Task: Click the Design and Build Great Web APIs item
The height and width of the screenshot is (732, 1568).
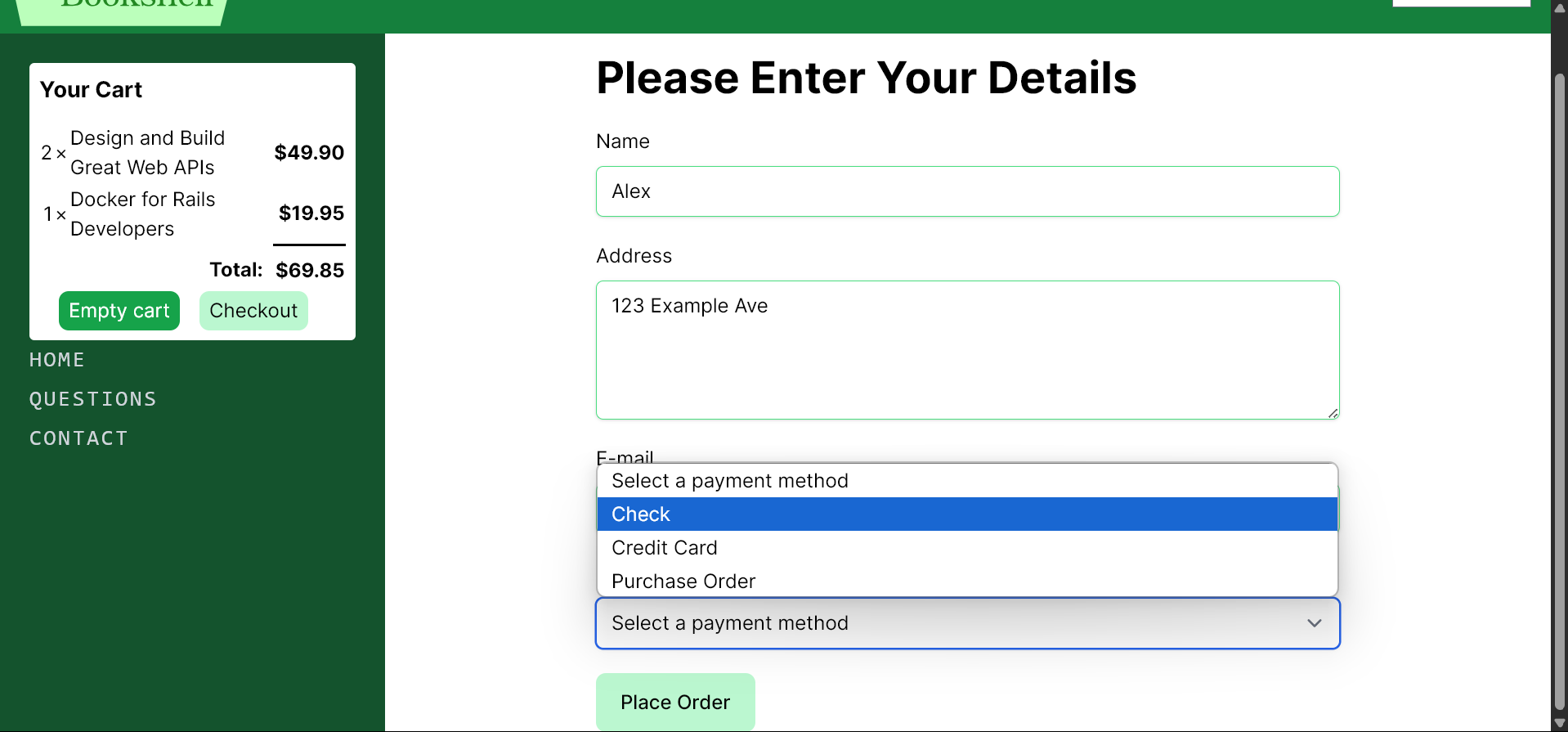Action: 147,153
